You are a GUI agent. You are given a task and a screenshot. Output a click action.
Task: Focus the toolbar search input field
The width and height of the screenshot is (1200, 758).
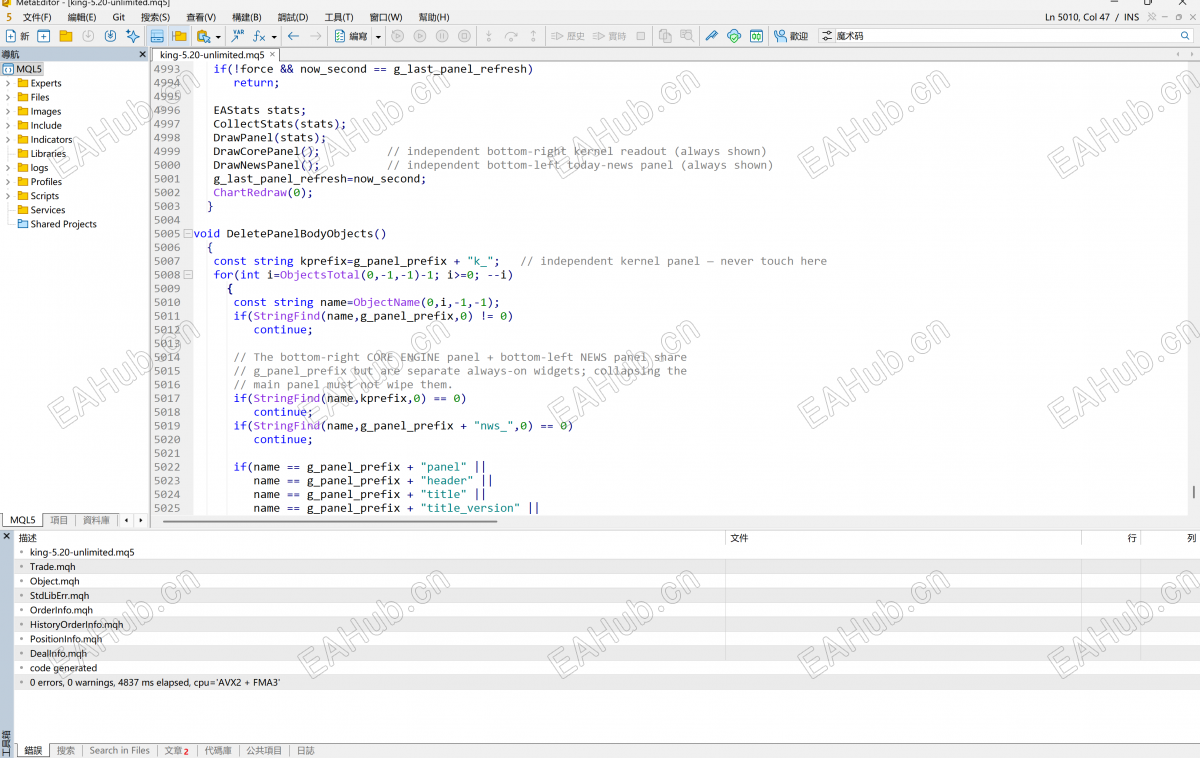[1005, 36]
